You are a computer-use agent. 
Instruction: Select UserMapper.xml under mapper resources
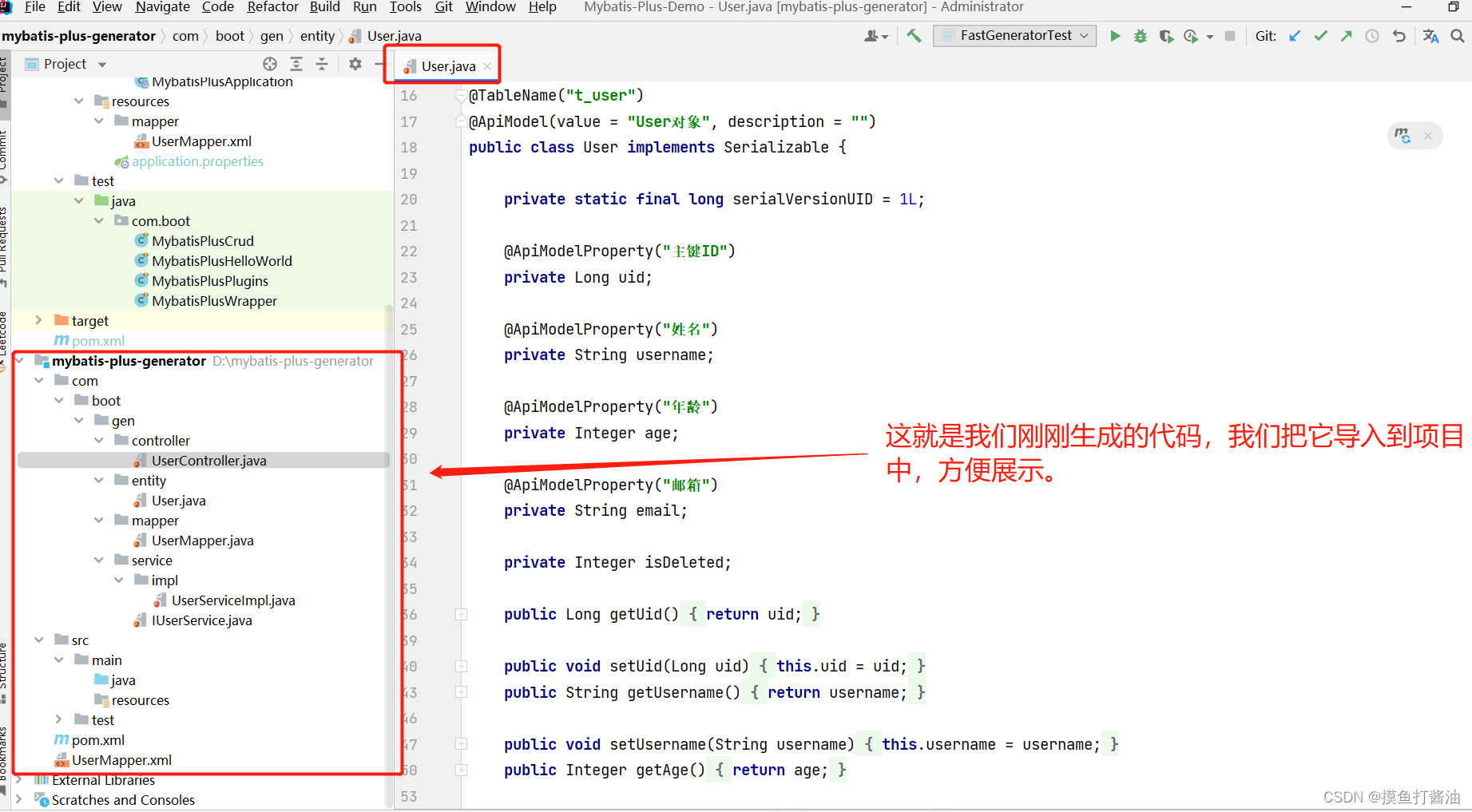tap(201, 141)
